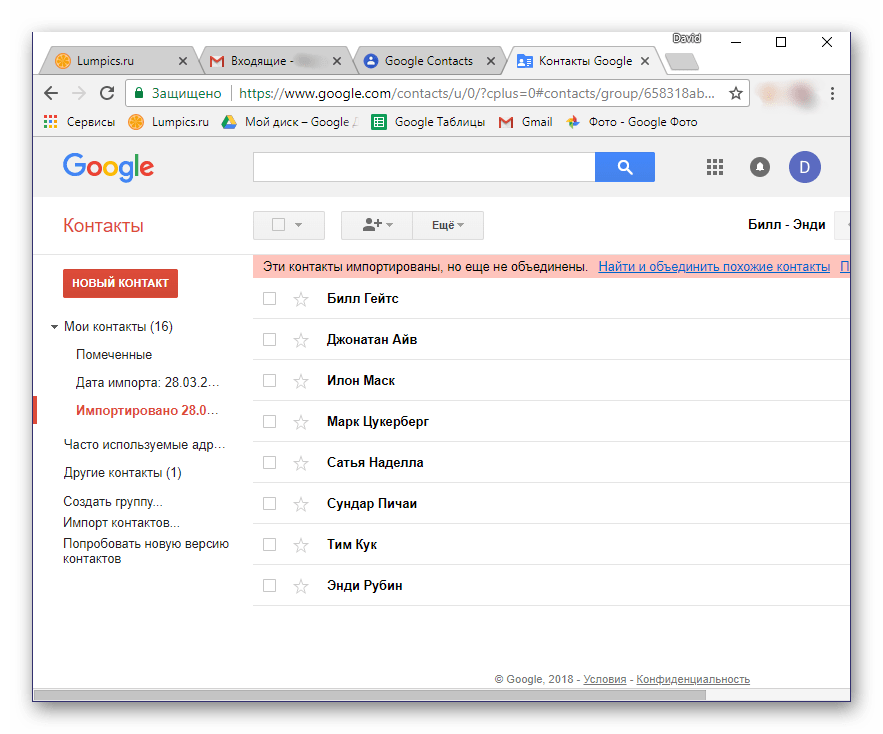
Task: Open the Ещё dropdown menu
Action: point(448,225)
